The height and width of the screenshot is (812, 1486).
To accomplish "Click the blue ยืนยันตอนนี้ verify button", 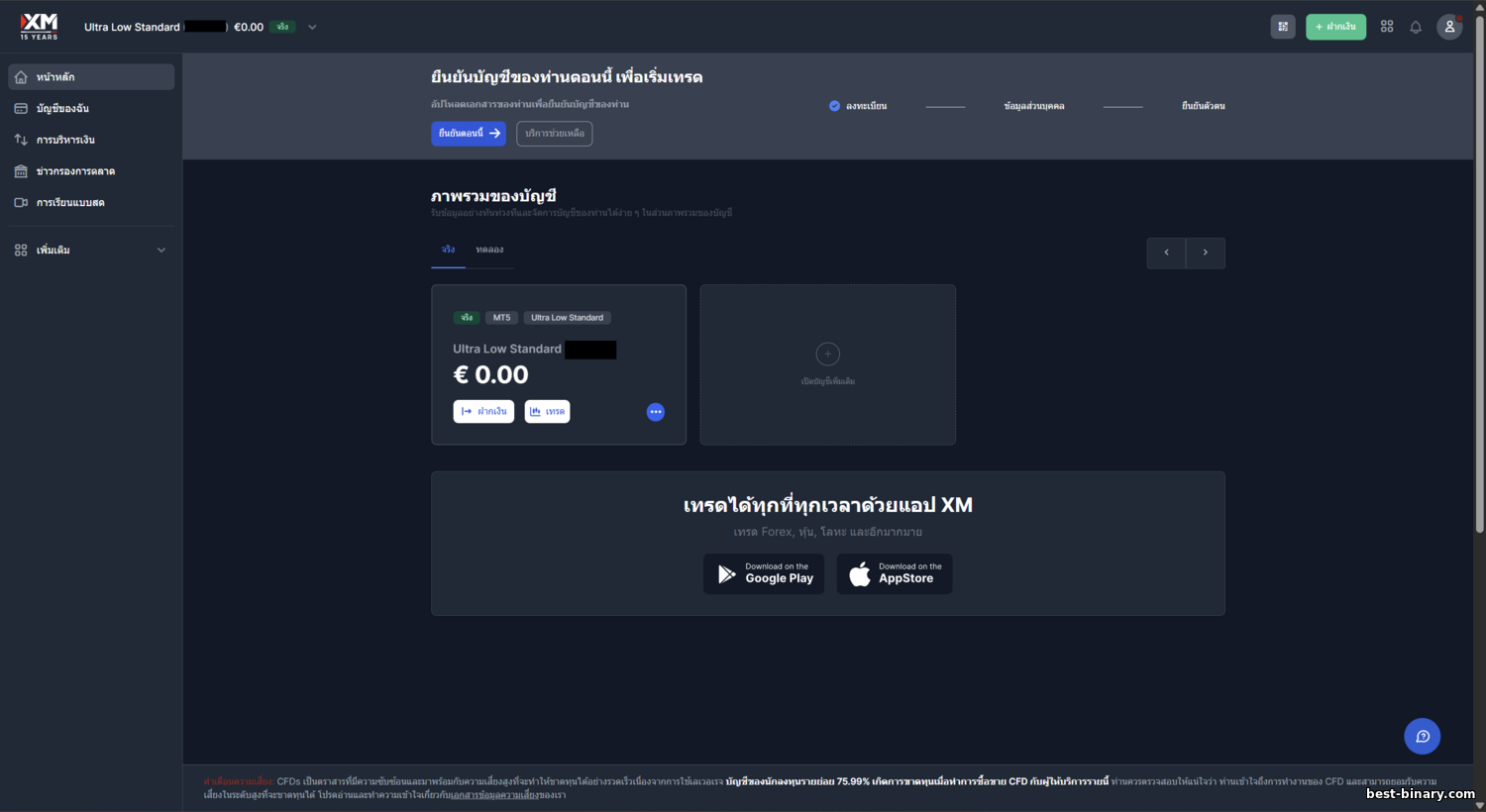I will 469,134.
